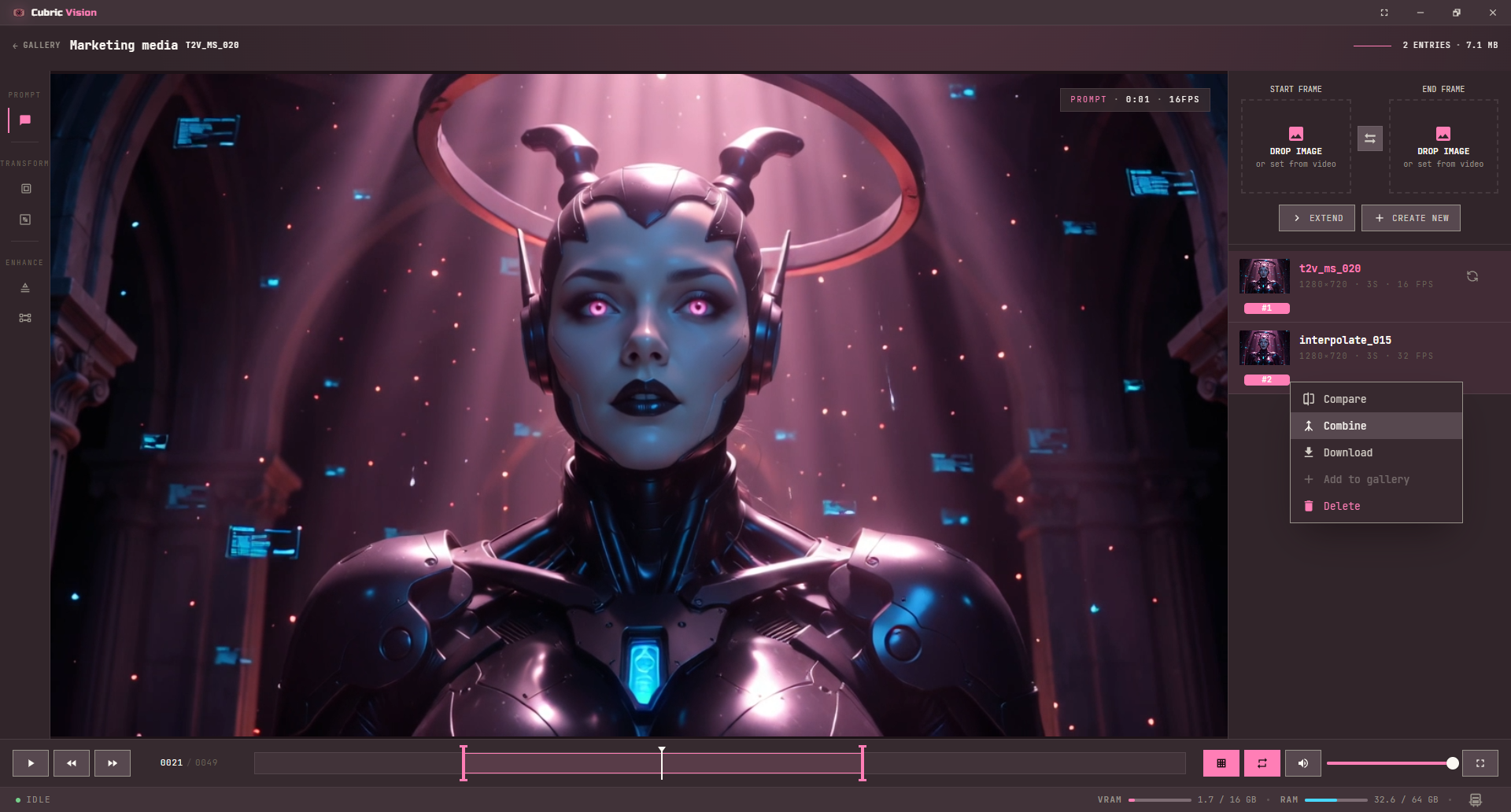Image resolution: width=1511 pixels, height=812 pixels.
Task: Click the timeline playhead marker
Action: click(x=662, y=762)
